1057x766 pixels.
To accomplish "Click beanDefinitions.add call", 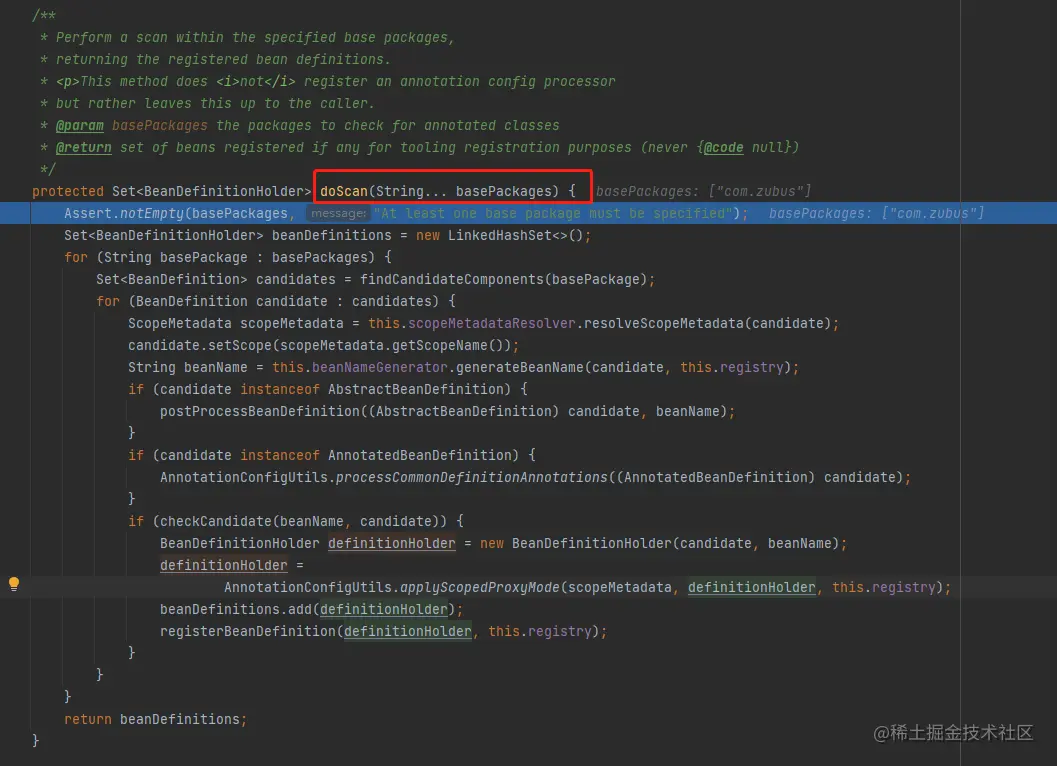I will (235, 610).
